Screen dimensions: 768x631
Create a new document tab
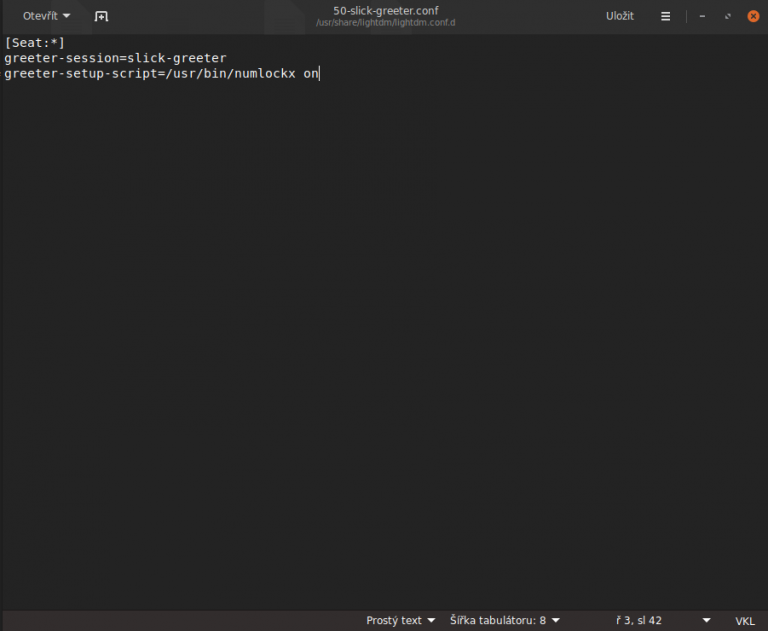[101, 16]
